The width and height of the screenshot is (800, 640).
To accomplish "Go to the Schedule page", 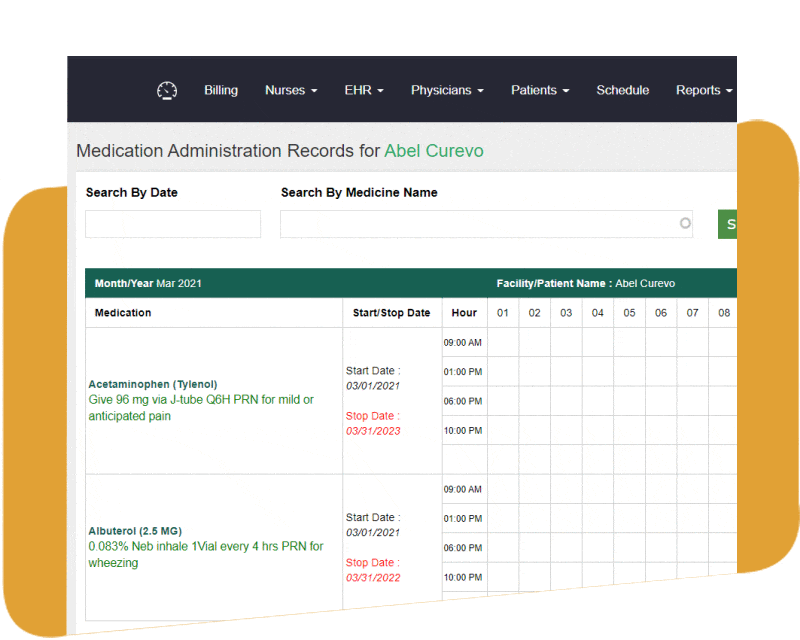I will (x=622, y=90).
